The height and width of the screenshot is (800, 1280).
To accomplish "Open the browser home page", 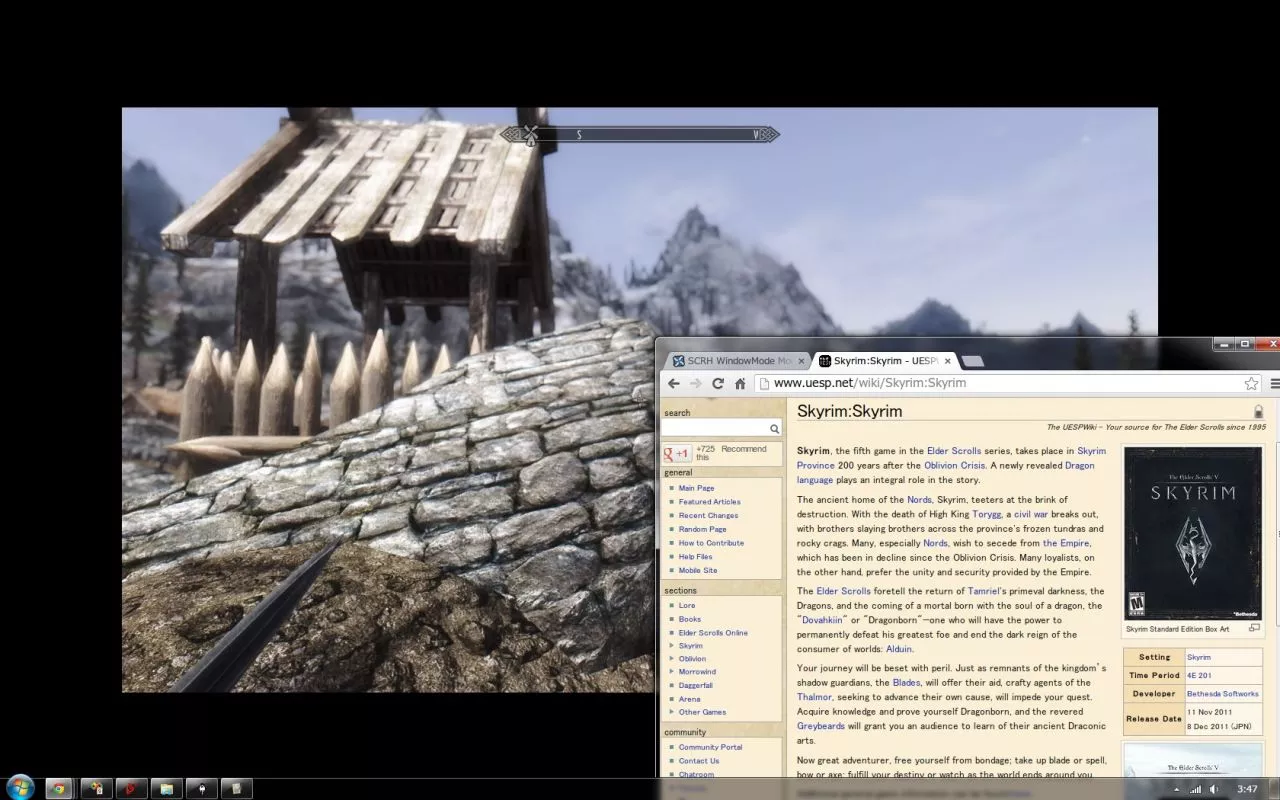I will [x=740, y=383].
